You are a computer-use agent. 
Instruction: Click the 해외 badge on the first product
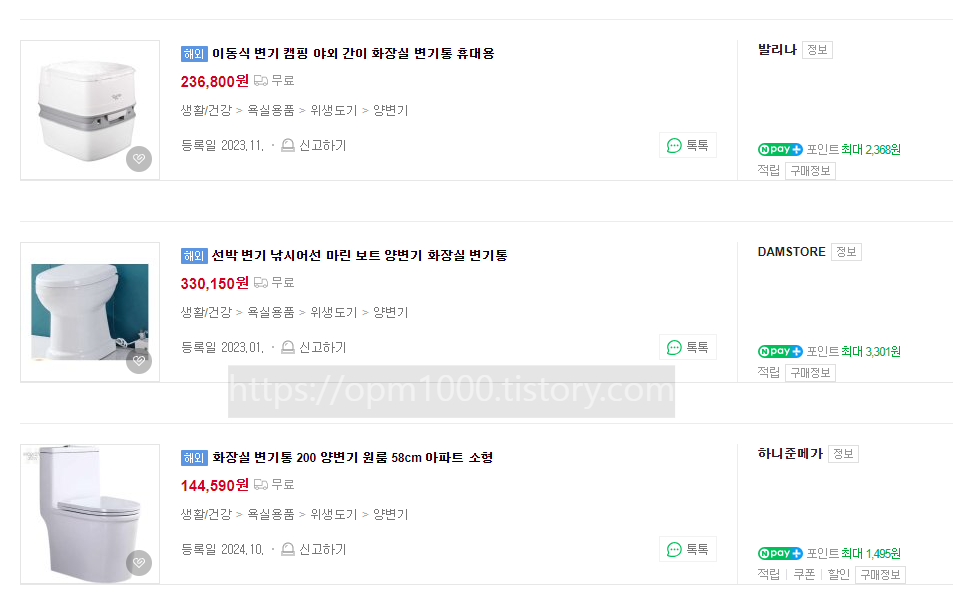pyautogui.click(x=190, y=53)
